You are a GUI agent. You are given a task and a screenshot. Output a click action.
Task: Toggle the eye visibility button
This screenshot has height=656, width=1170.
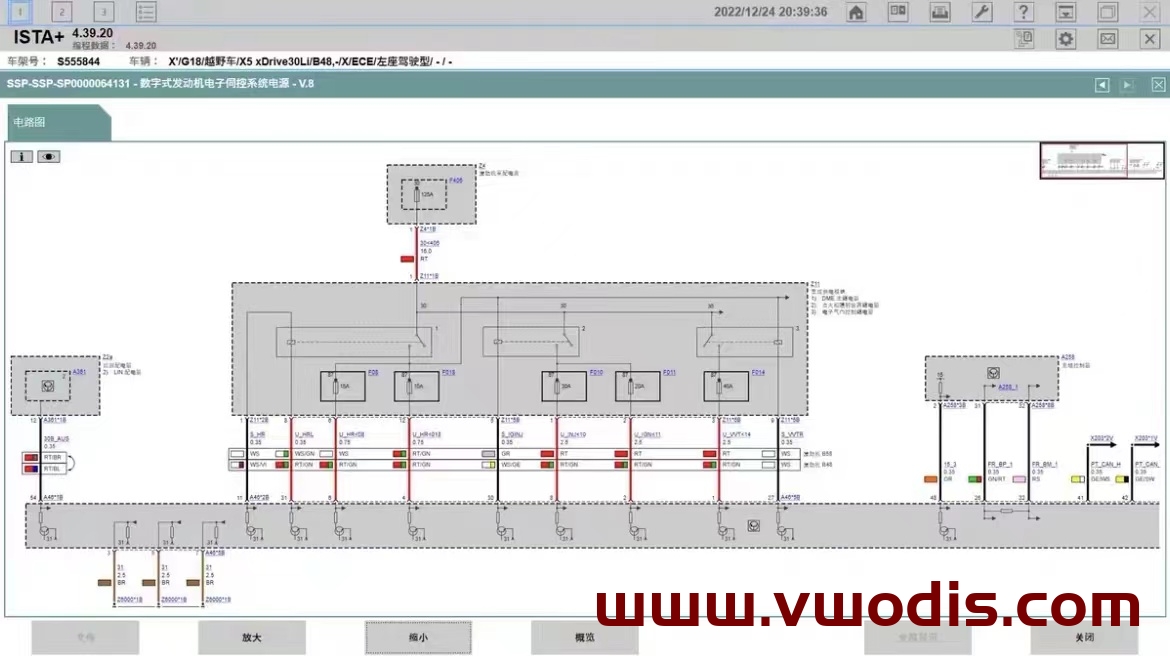pos(48,156)
